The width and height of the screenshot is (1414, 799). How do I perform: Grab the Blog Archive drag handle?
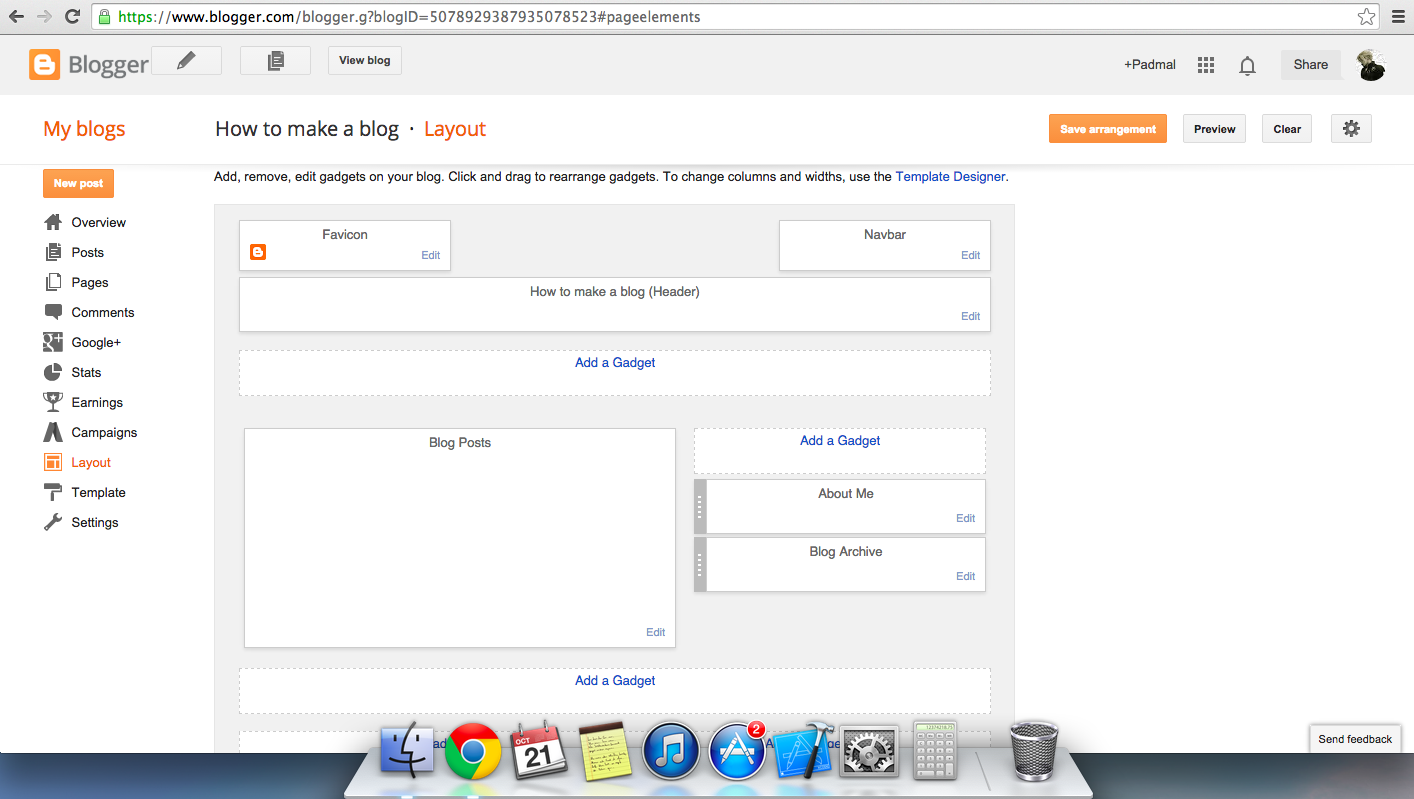tap(700, 565)
